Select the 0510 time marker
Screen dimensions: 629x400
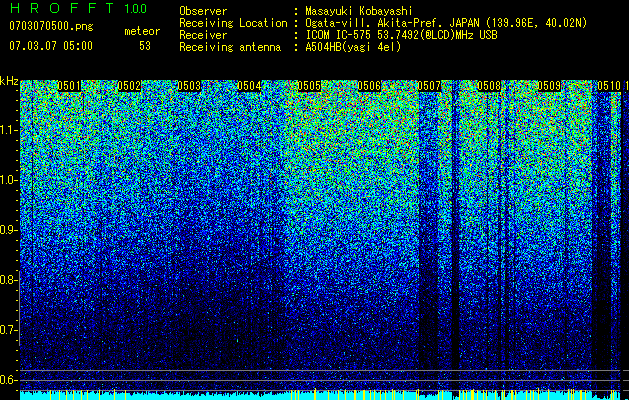coord(609,86)
